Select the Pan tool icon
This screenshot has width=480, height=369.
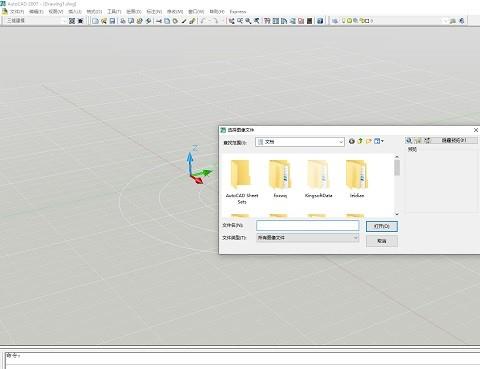pyautogui.click(x=231, y=21)
